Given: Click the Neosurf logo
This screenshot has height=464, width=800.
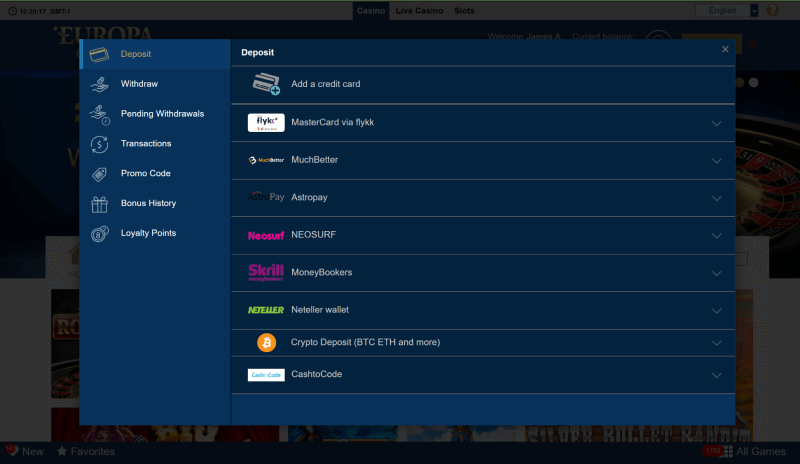Looking at the screenshot, I should pos(266,235).
